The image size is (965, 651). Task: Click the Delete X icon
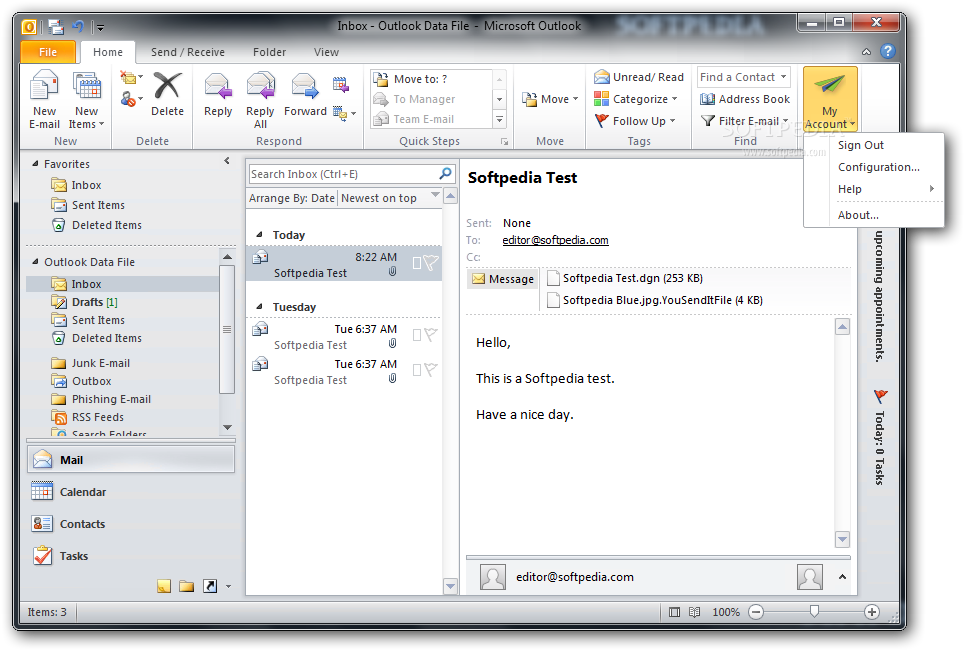pyautogui.click(x=167, y=86)
